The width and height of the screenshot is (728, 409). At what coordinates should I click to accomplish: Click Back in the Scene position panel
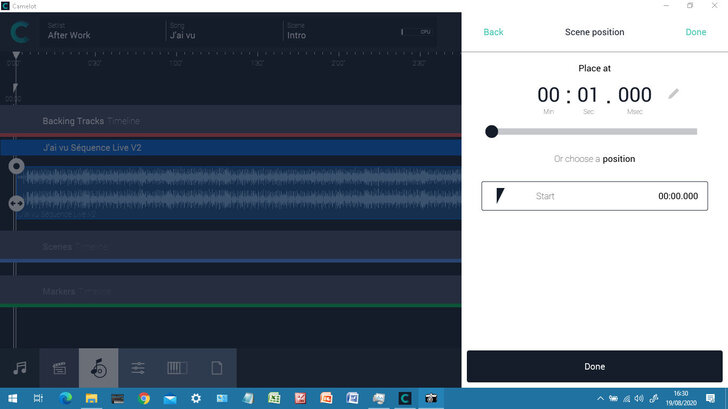[493, 32]
